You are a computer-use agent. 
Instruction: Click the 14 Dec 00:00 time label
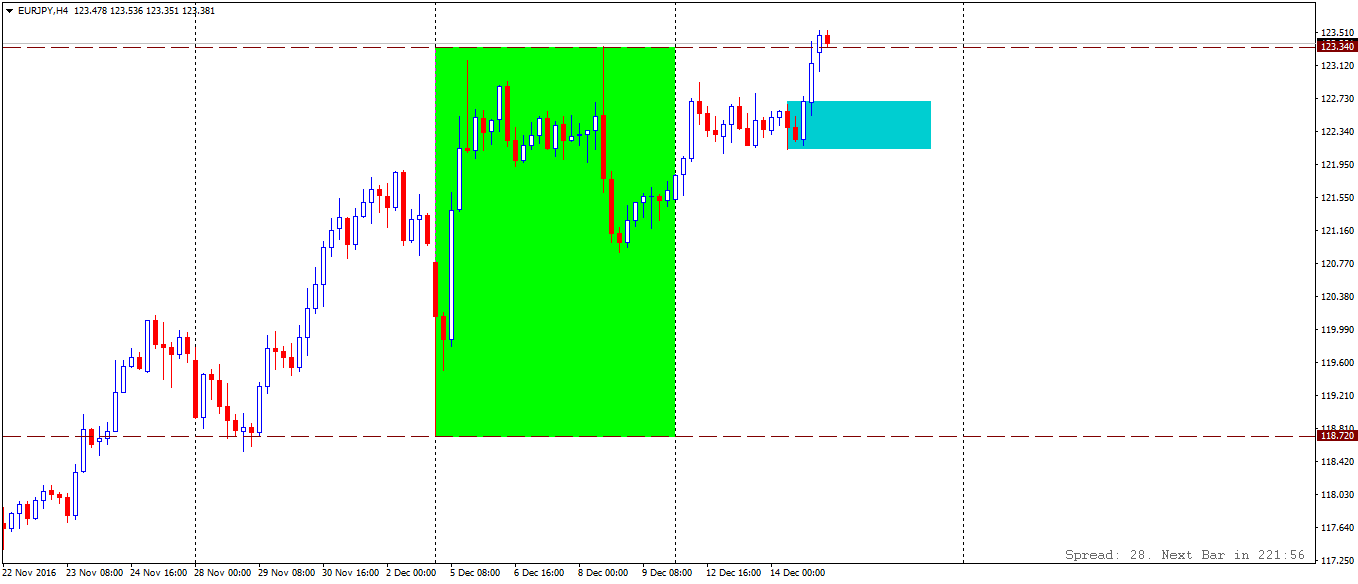click(797, 573)
